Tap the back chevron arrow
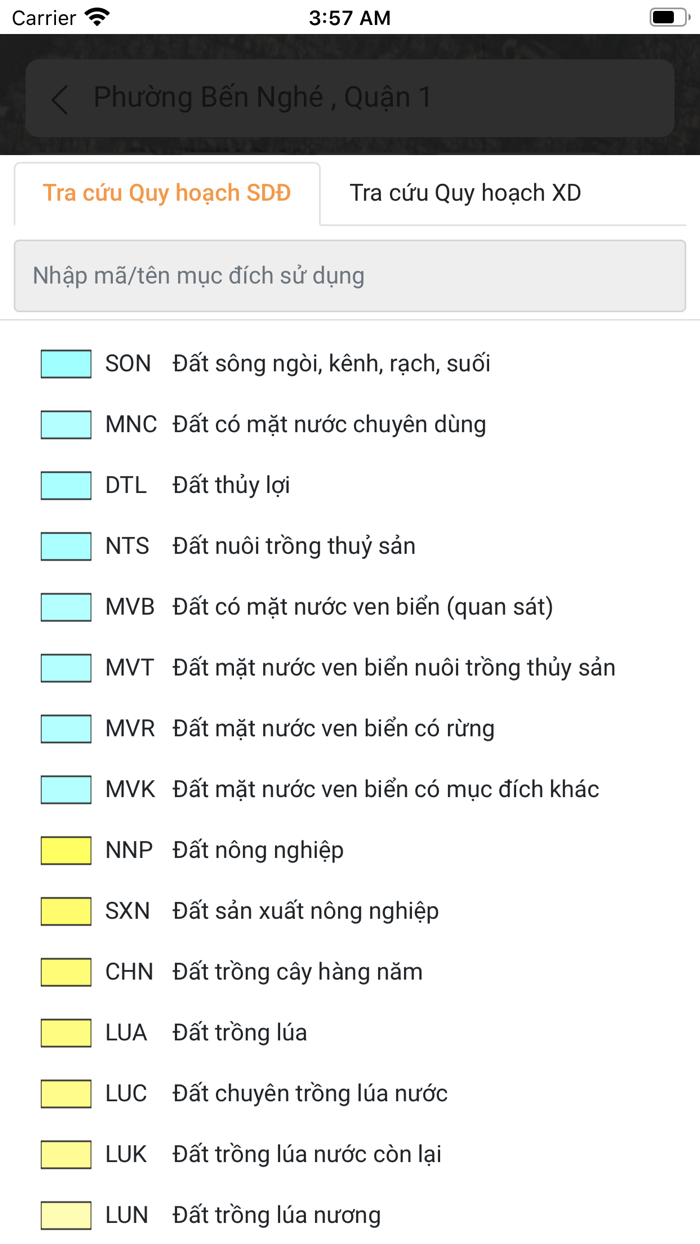The image size is (700, 1244). coord(58,99)
